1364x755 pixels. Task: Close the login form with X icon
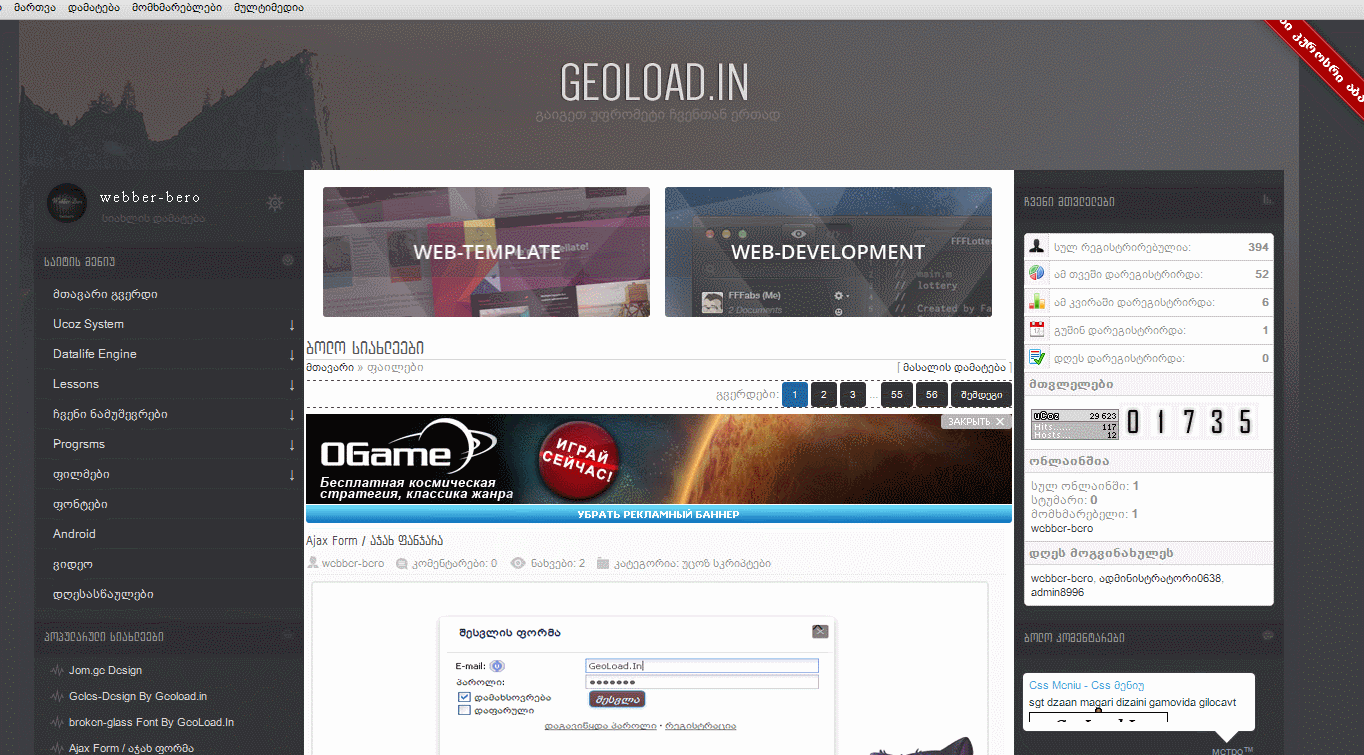click(820, 631)
